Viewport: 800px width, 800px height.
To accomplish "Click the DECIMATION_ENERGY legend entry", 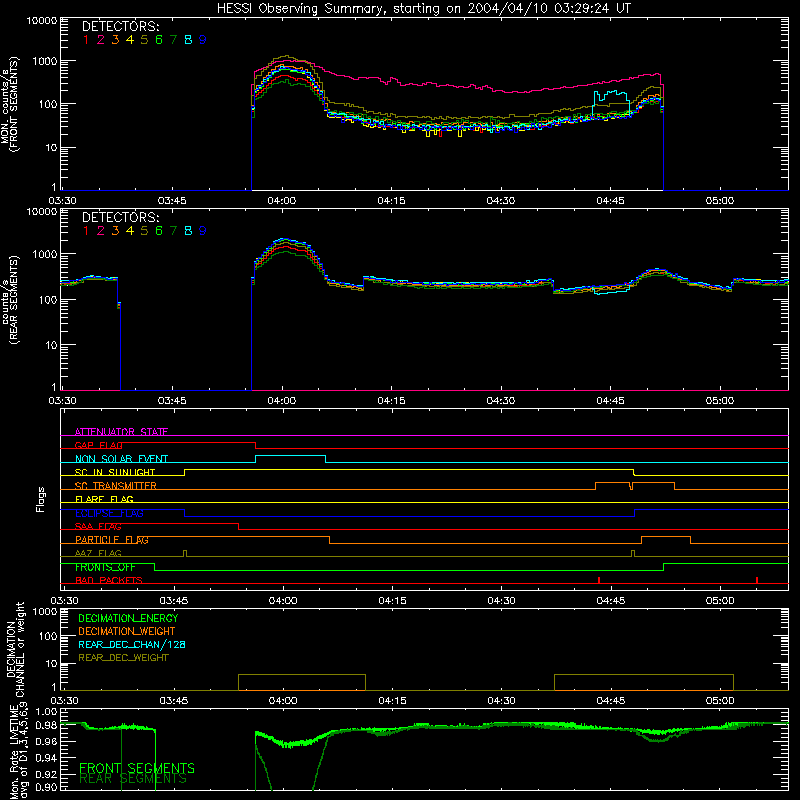I will click(128, 618).
